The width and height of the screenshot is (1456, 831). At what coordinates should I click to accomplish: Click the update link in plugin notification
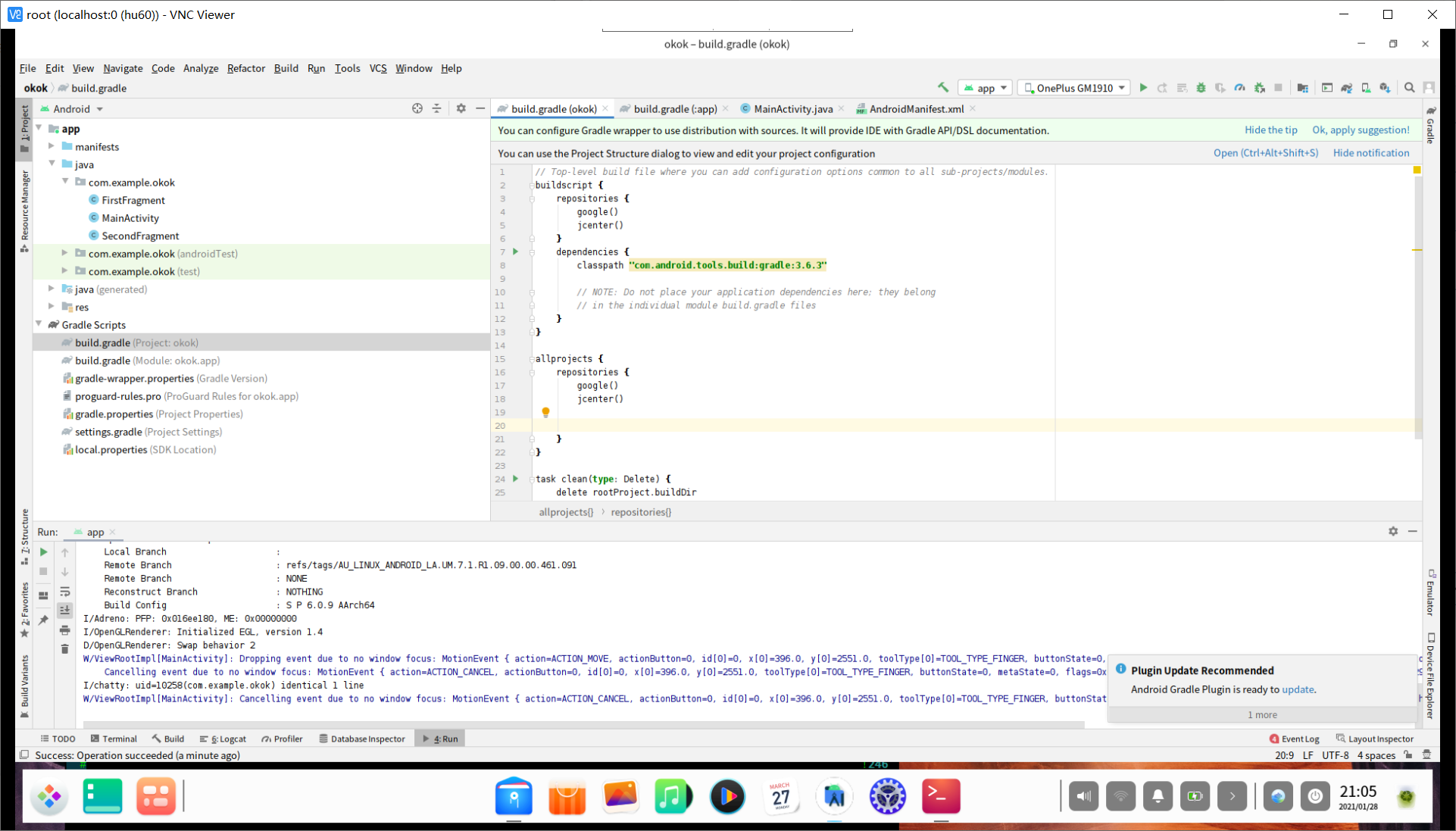(1297, 689)
